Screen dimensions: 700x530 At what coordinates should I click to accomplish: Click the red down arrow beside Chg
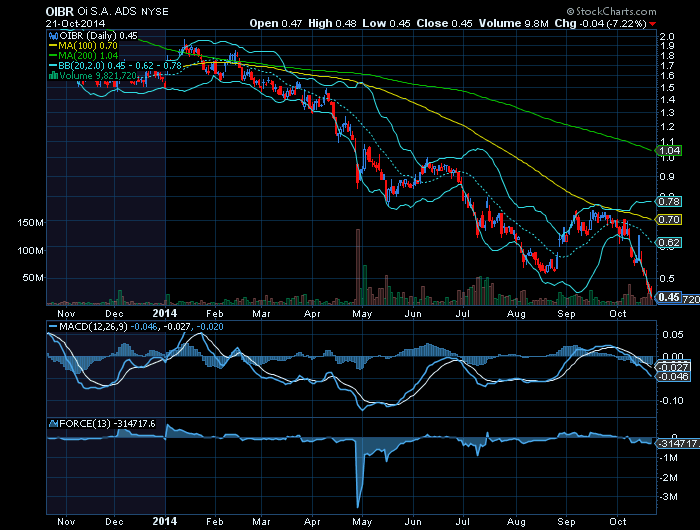point(682,22)
